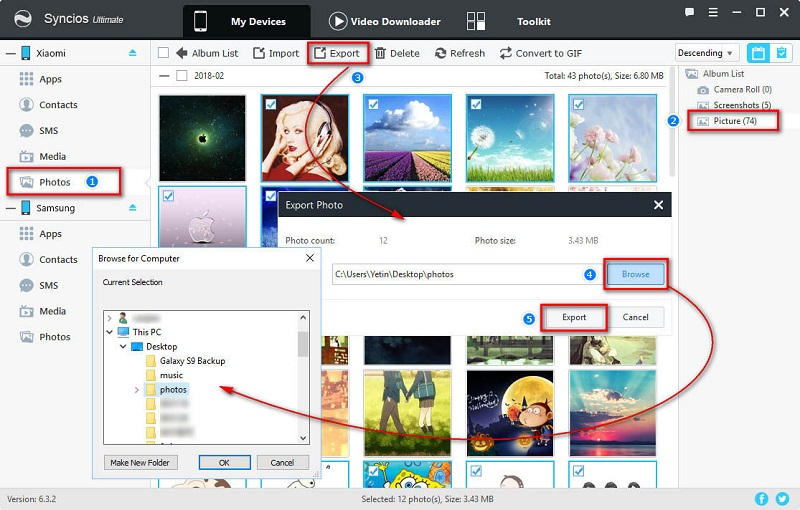Open SMS under Samsung
The height and width of the screenshot is (510, 800).
pyautogui.click(x=39, y=286)
